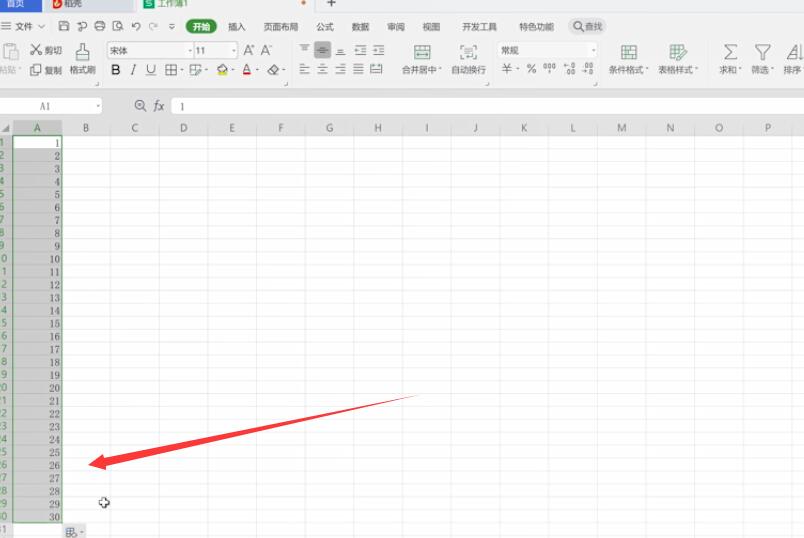Click Merge and Center button
This screenshot has width=804, height=538.
point(421,59)
